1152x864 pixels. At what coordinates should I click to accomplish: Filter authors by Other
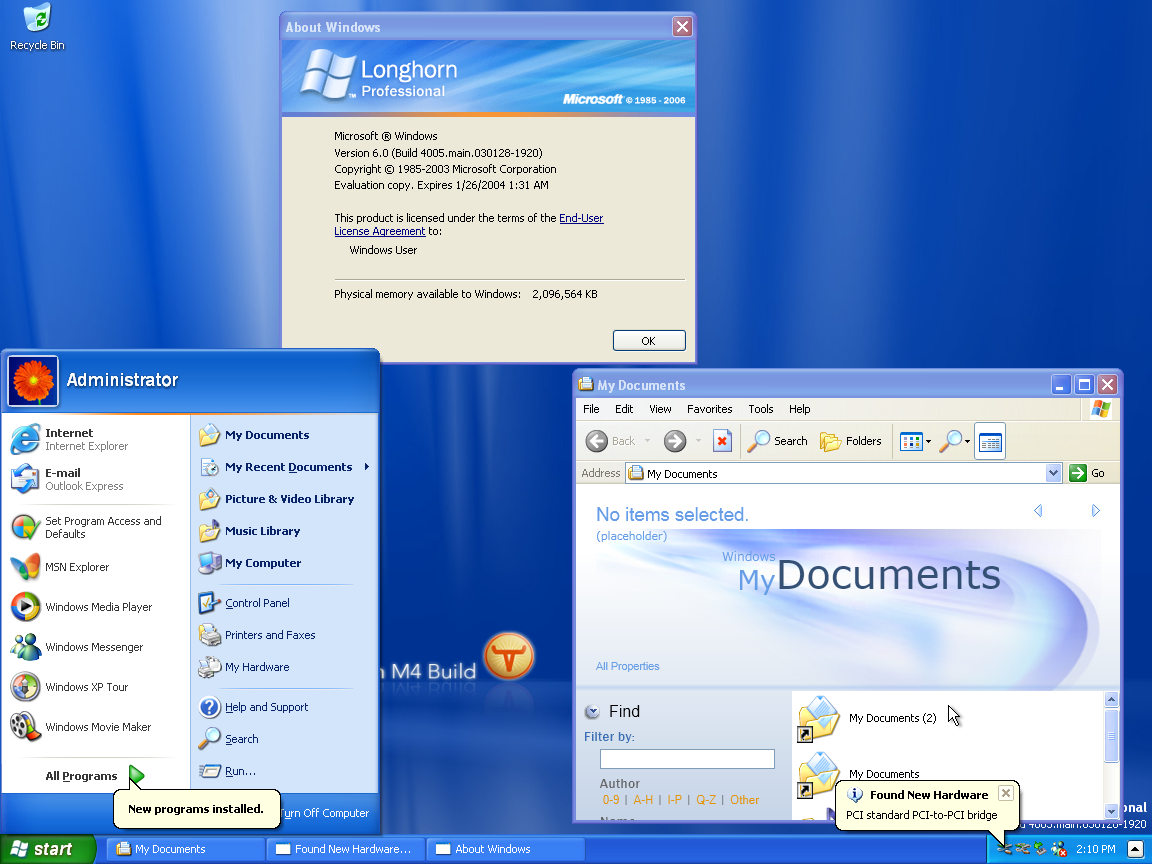pyautogui.click(x=744, y=799)
